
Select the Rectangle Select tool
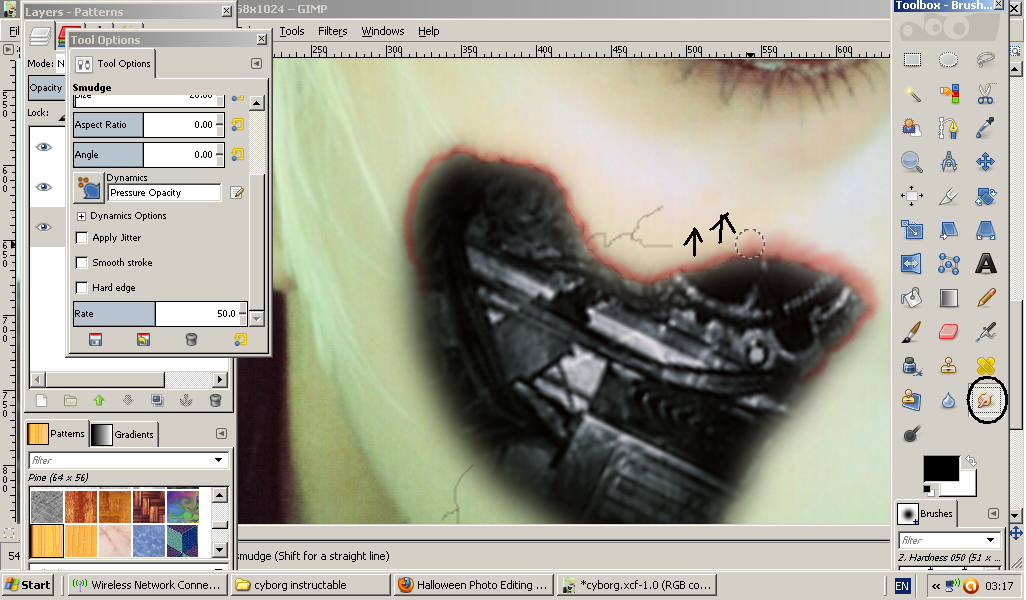[911, 60]
